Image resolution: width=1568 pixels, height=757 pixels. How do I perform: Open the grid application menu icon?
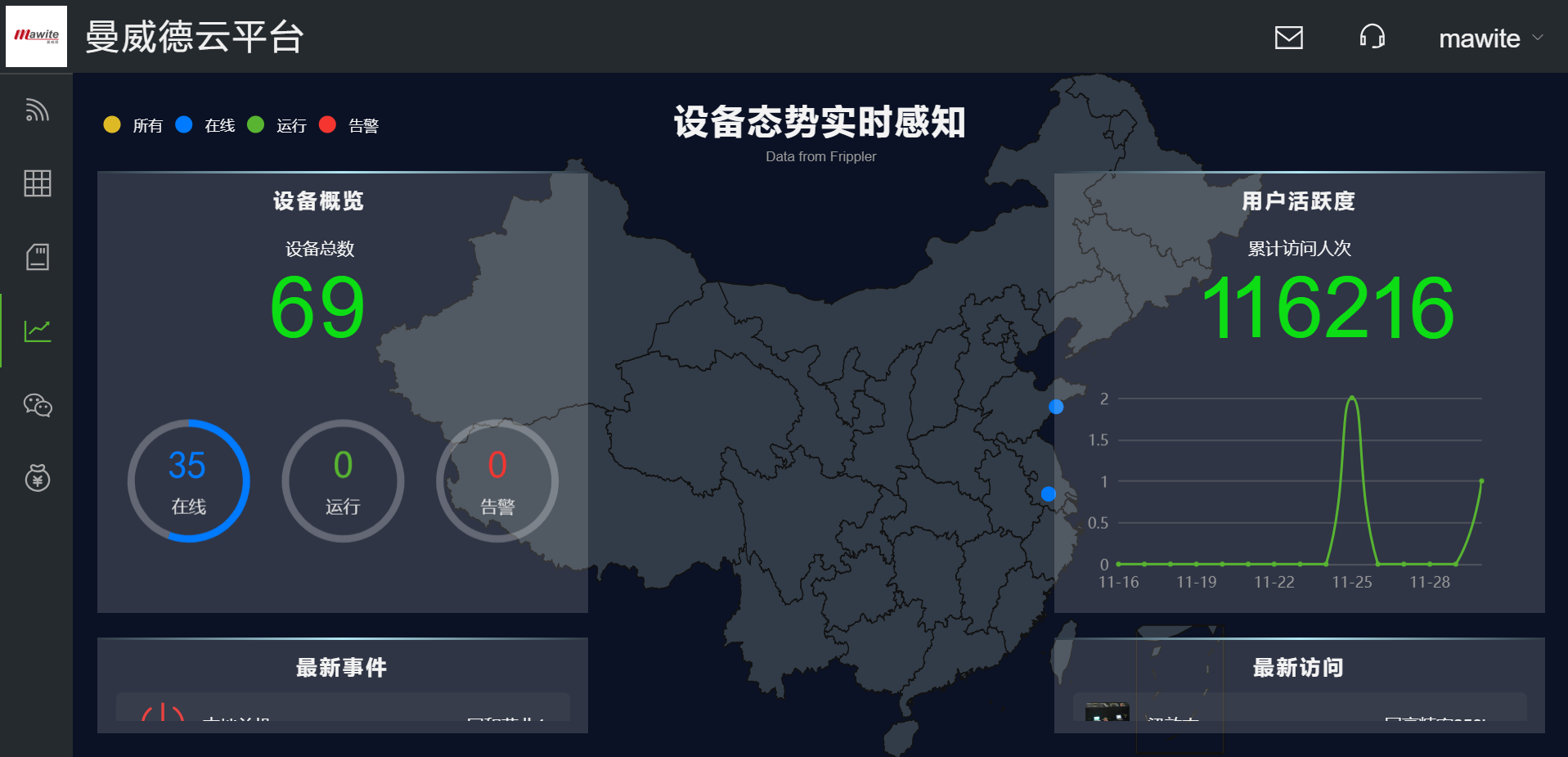[x=36, y=183]
